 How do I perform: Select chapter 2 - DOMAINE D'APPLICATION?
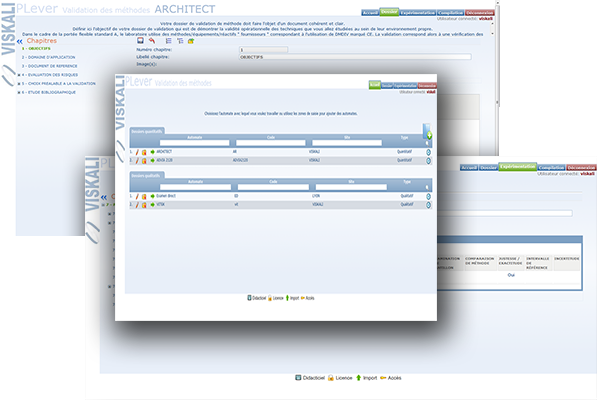coord(48,57)
